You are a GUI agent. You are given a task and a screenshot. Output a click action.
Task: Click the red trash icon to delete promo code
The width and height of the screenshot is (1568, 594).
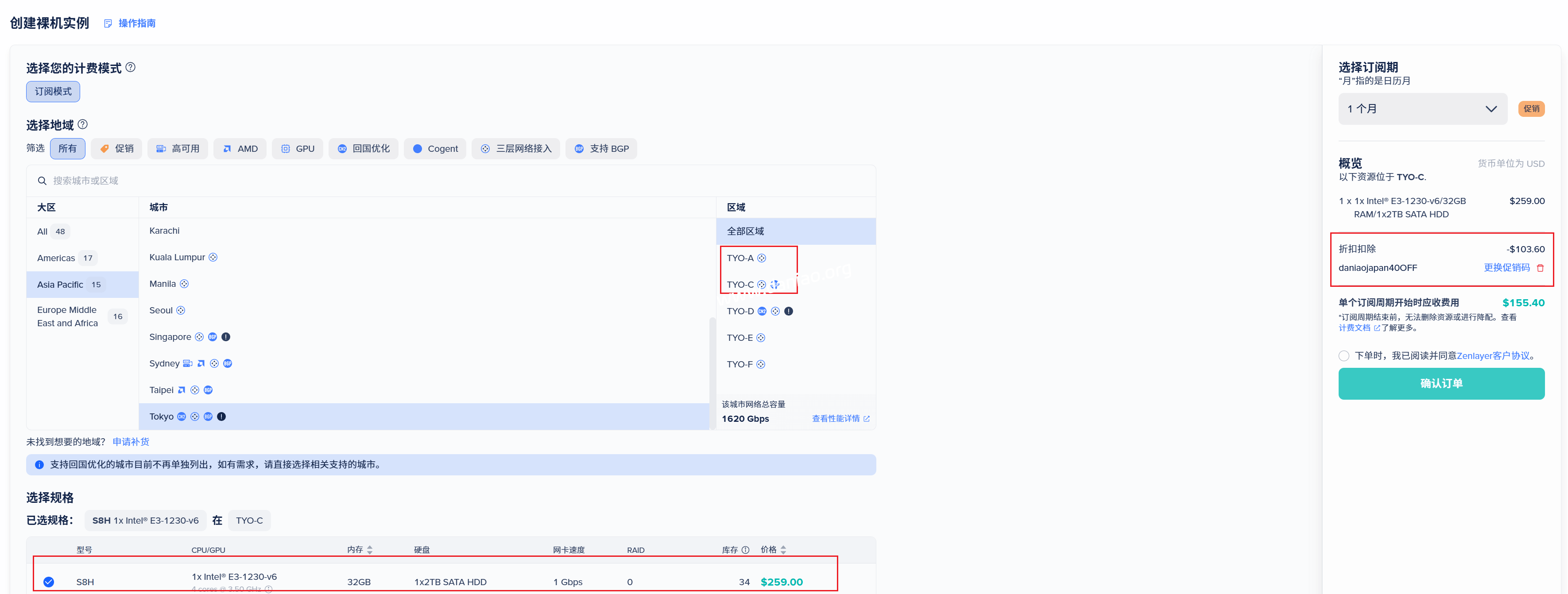(1540, 268)
